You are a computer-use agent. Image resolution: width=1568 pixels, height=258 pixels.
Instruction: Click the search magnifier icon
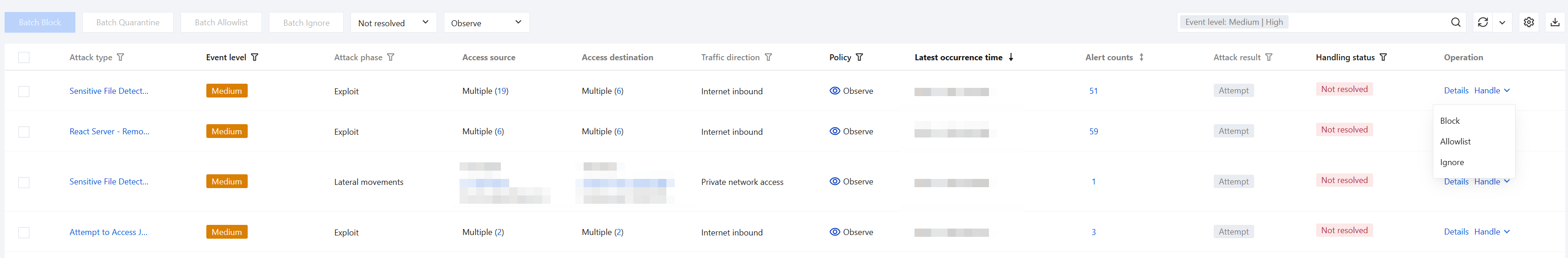pos(1455,23)
